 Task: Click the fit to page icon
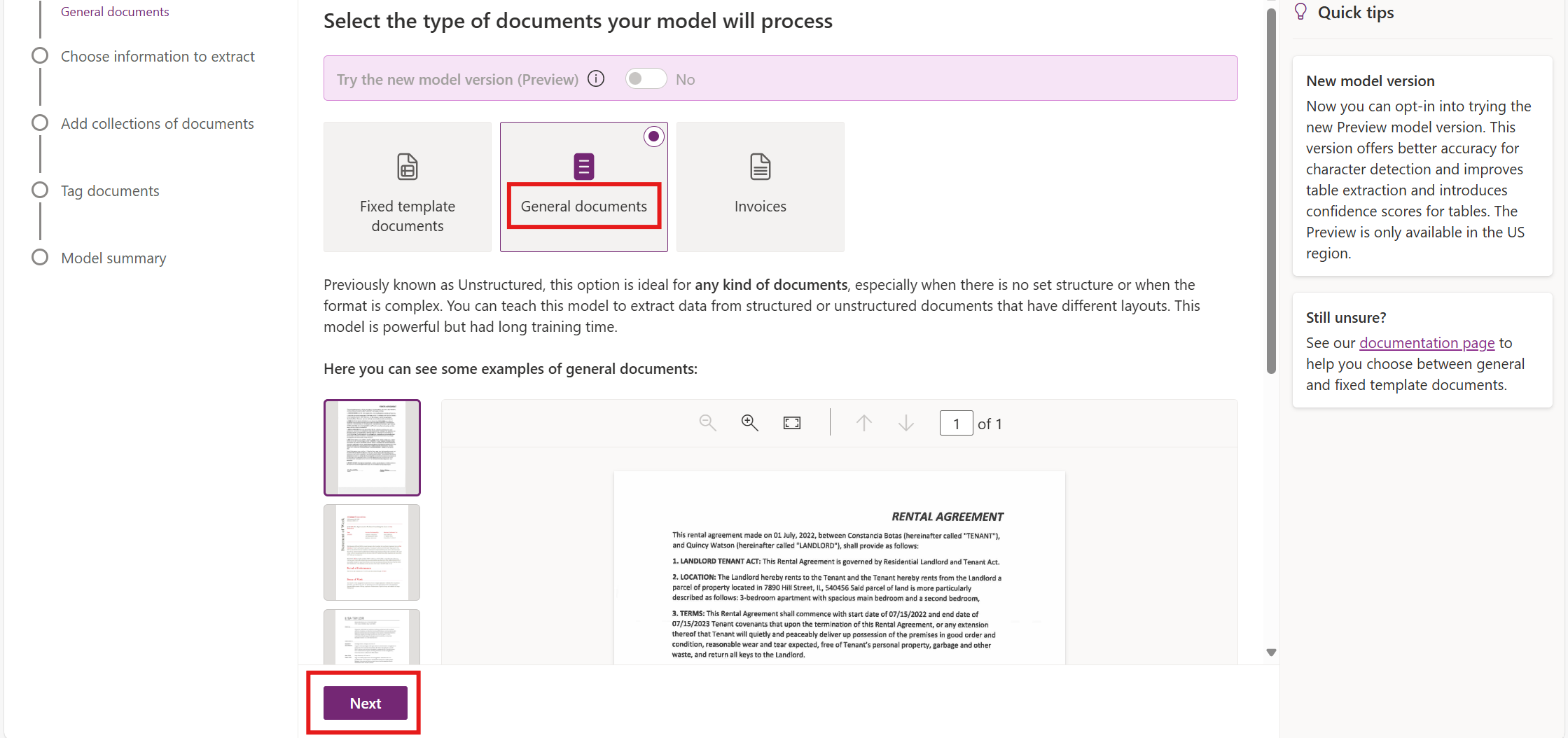click(x=791, y=423)
